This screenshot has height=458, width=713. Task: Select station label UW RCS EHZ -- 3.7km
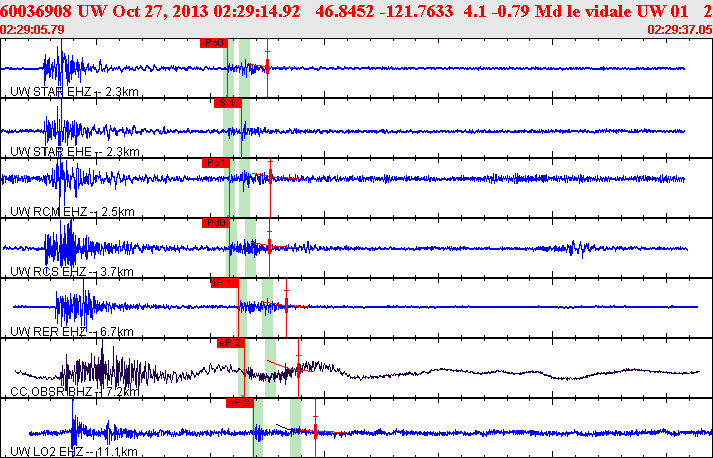point(72,272)
